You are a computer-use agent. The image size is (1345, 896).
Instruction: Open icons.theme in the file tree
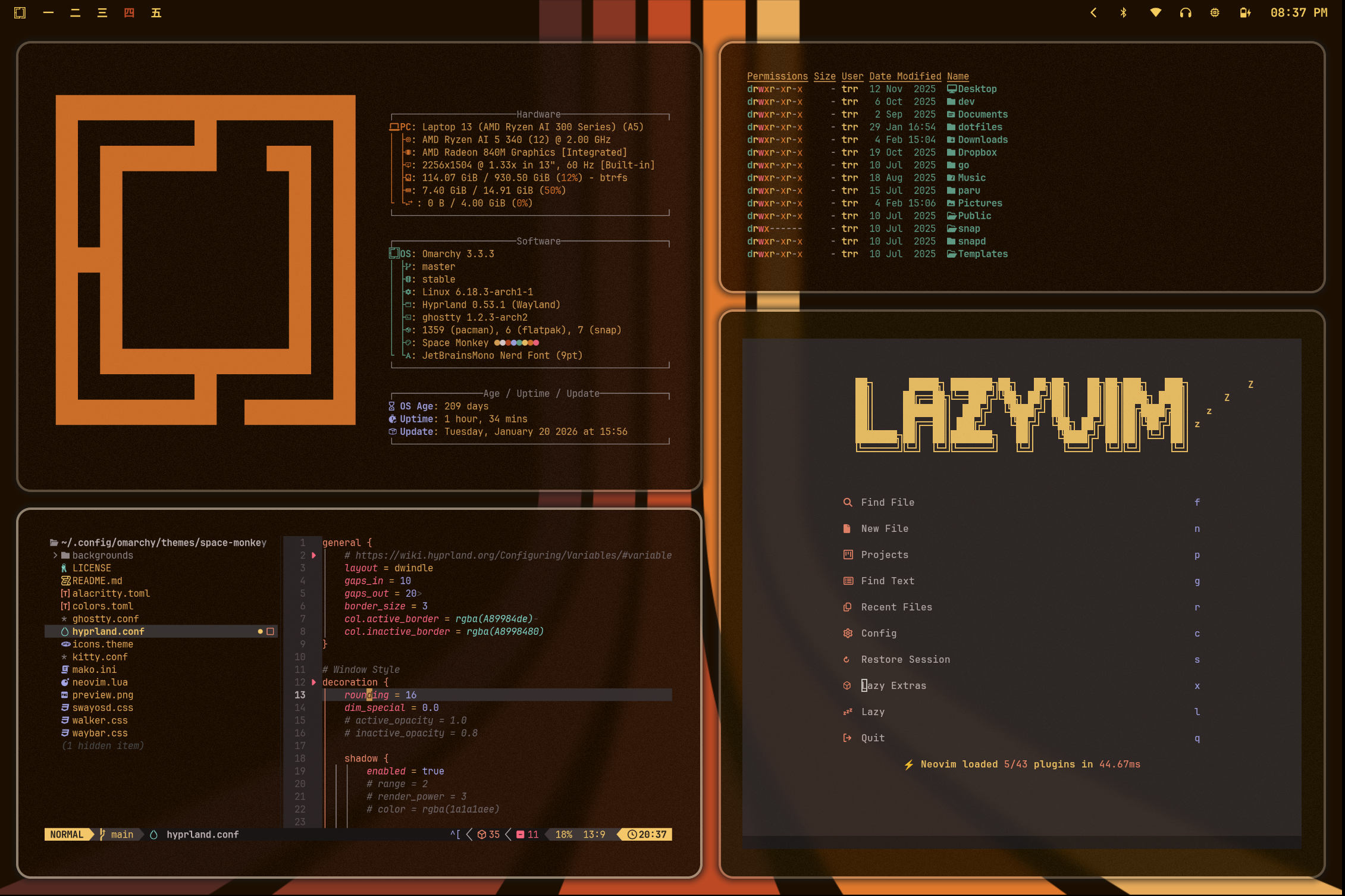point(102,644)
